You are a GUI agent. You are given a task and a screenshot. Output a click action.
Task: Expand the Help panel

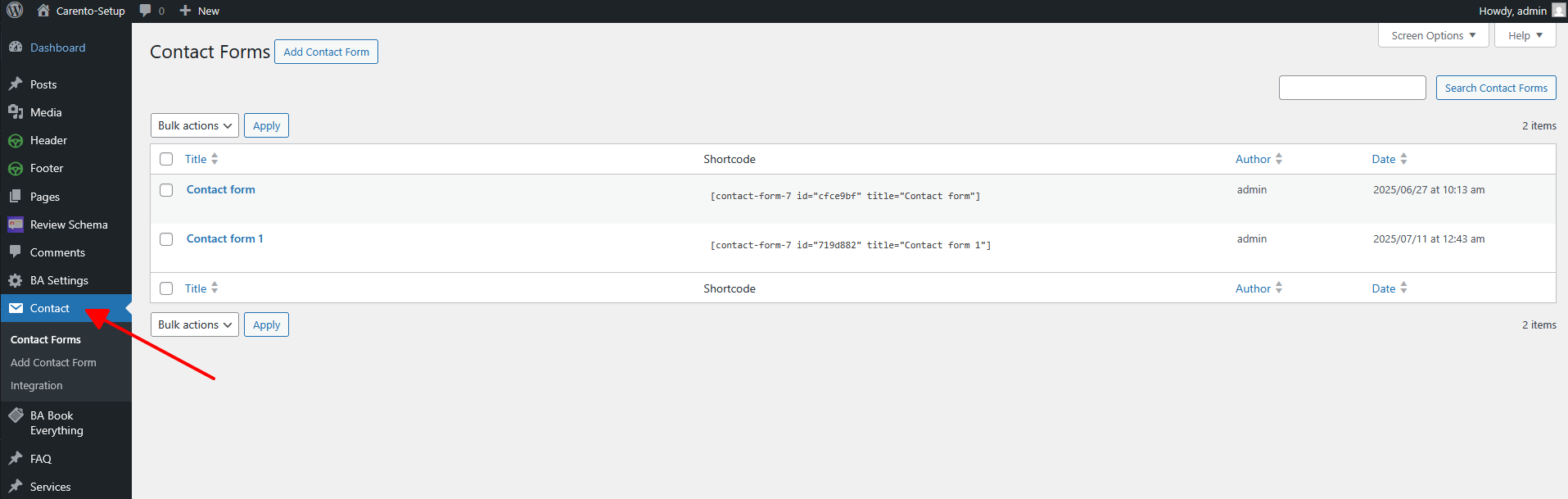coord(1525,35)
